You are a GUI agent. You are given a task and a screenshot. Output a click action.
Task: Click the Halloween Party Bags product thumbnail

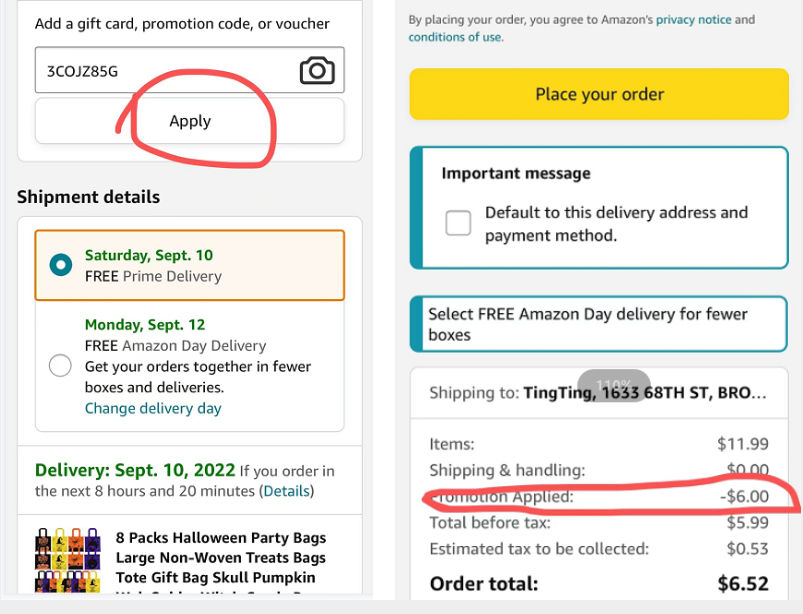pyautogui.click(x=67, y=564)
